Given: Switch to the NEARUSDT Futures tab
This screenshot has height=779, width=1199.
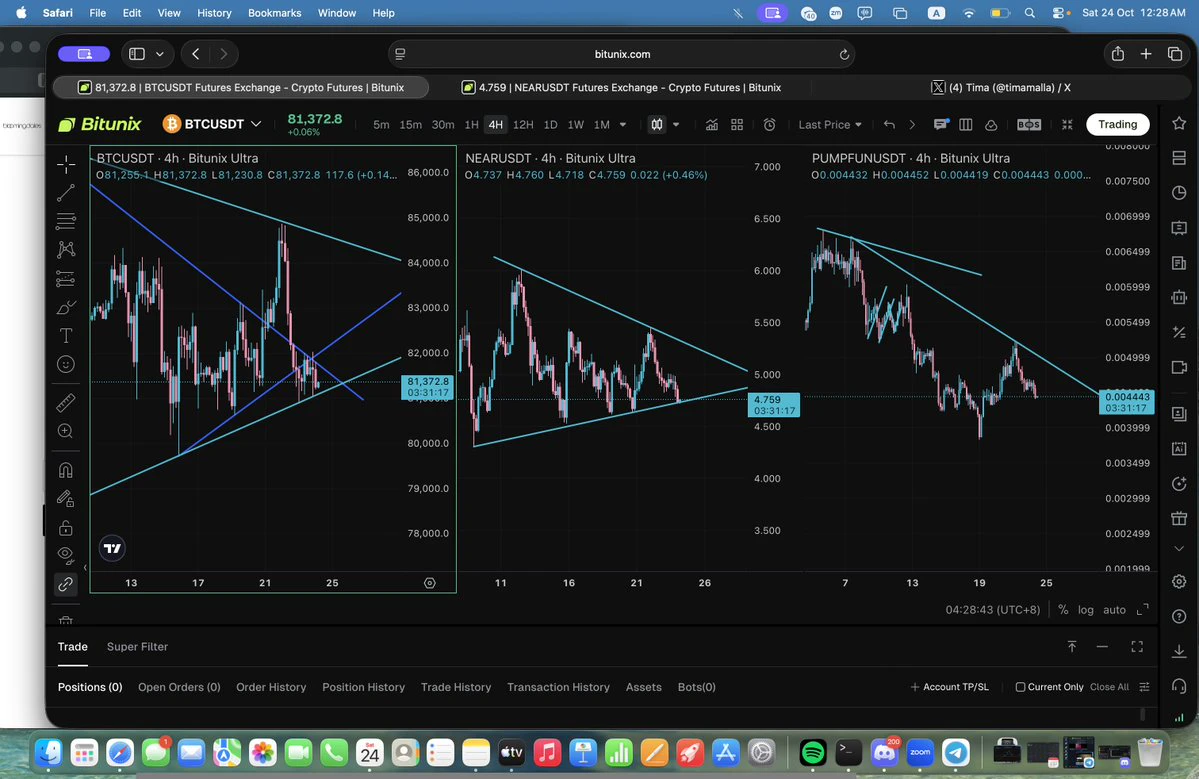Looking at the screenshot, I should (x=622, y=88).
